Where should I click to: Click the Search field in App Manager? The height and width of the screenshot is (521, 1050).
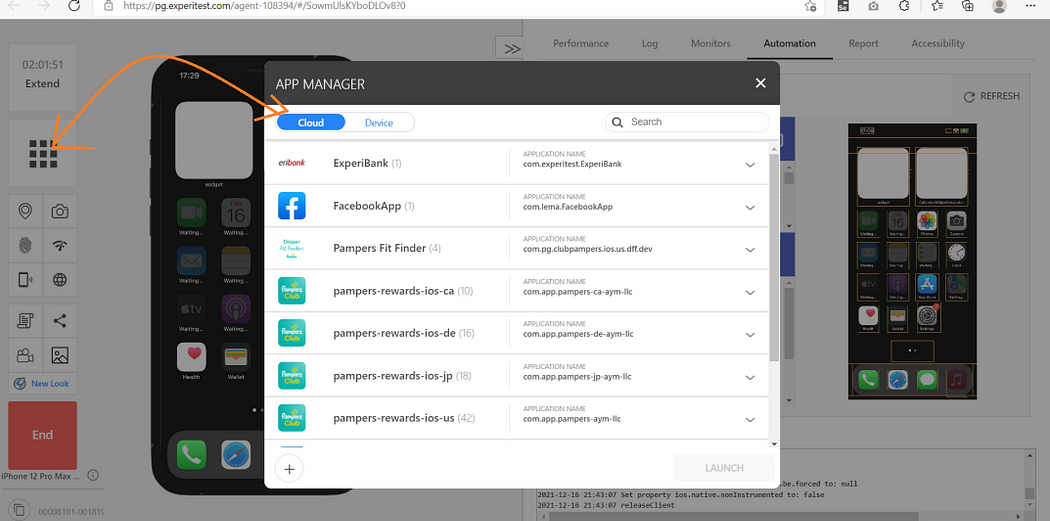[x=687, y=122]
